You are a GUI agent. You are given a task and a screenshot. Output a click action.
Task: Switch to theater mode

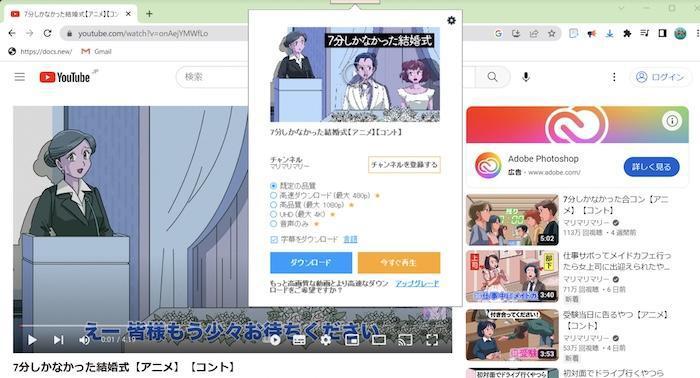379,340
